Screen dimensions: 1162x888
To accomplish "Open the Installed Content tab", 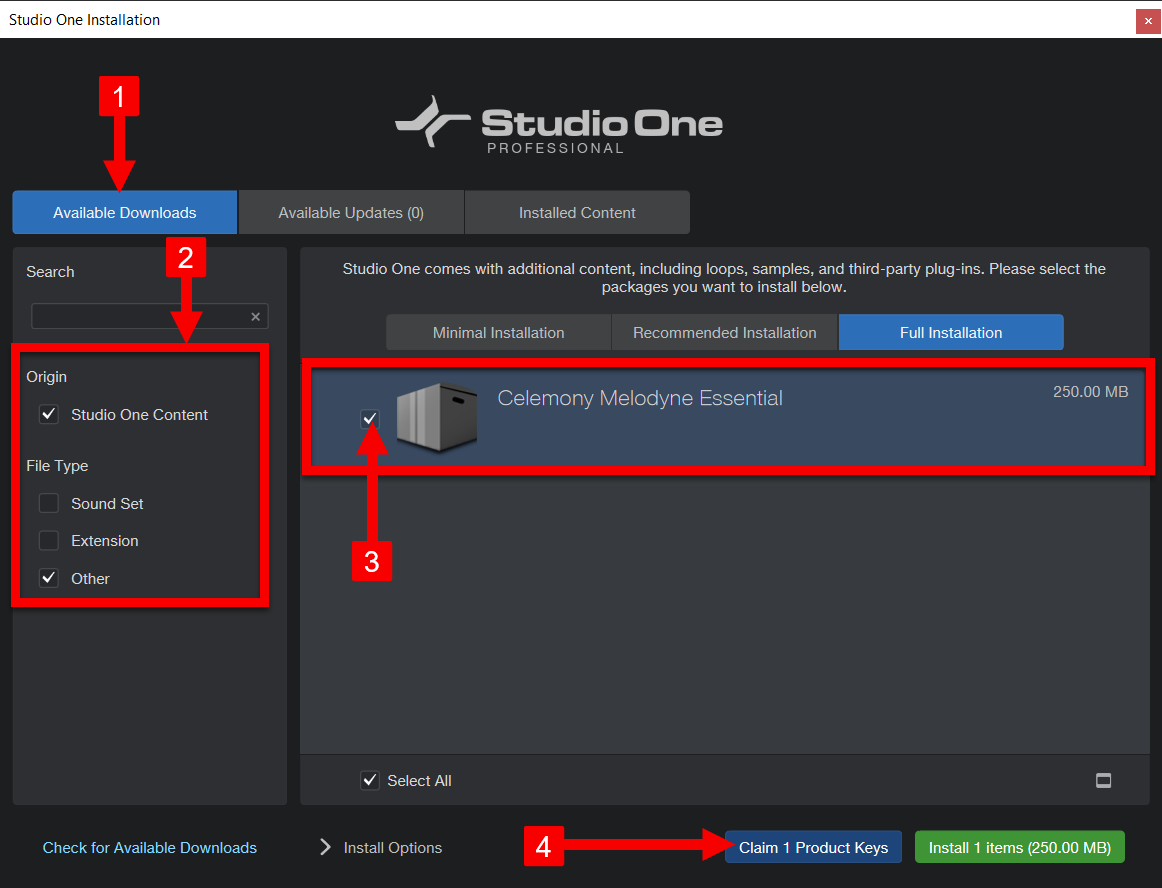I will click(577, 212).
